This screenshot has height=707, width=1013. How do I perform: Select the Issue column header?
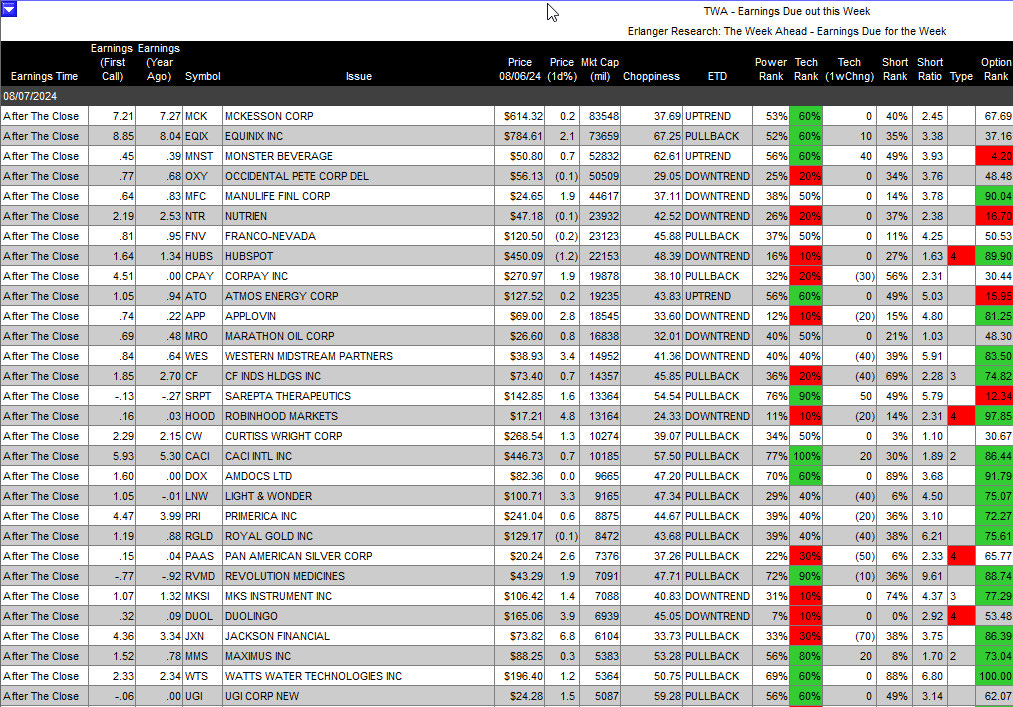point(359,76)
